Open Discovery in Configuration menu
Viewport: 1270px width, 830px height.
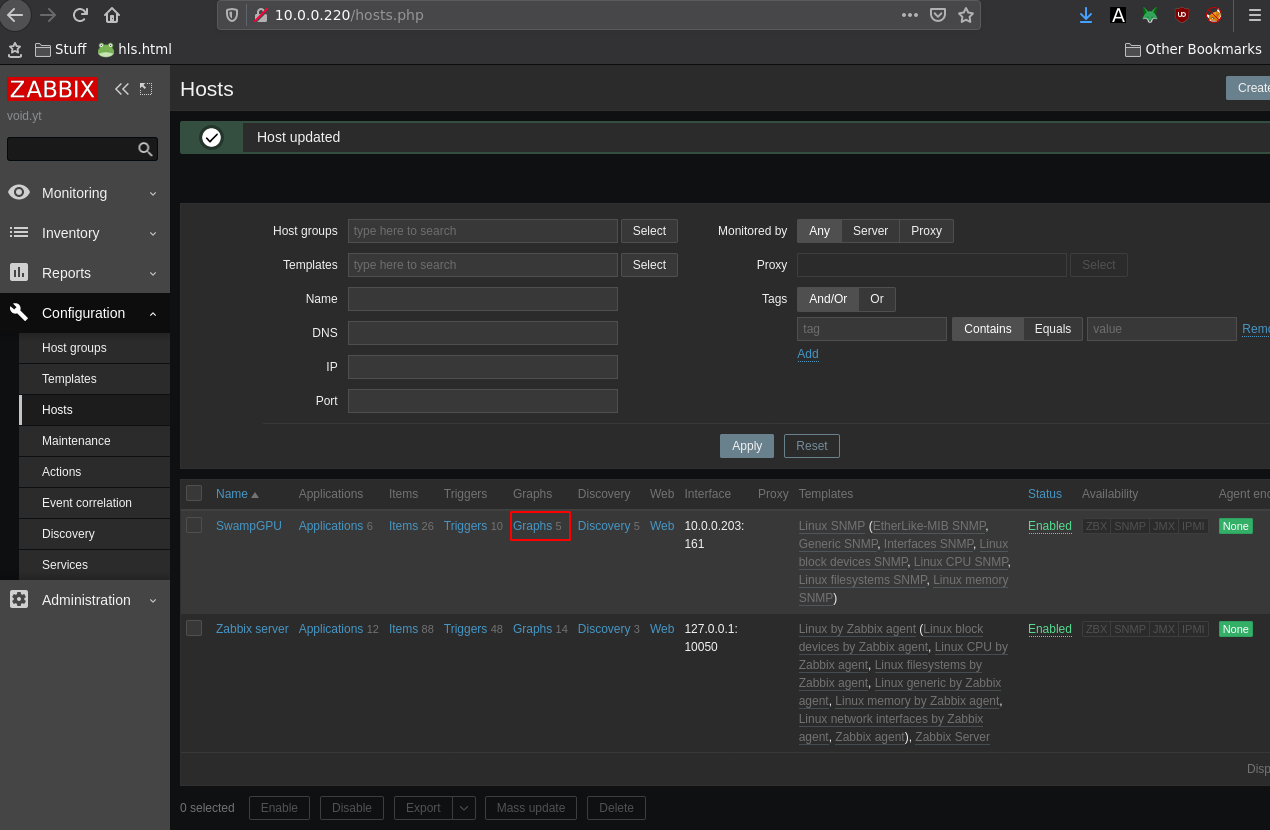click(94, 534)
